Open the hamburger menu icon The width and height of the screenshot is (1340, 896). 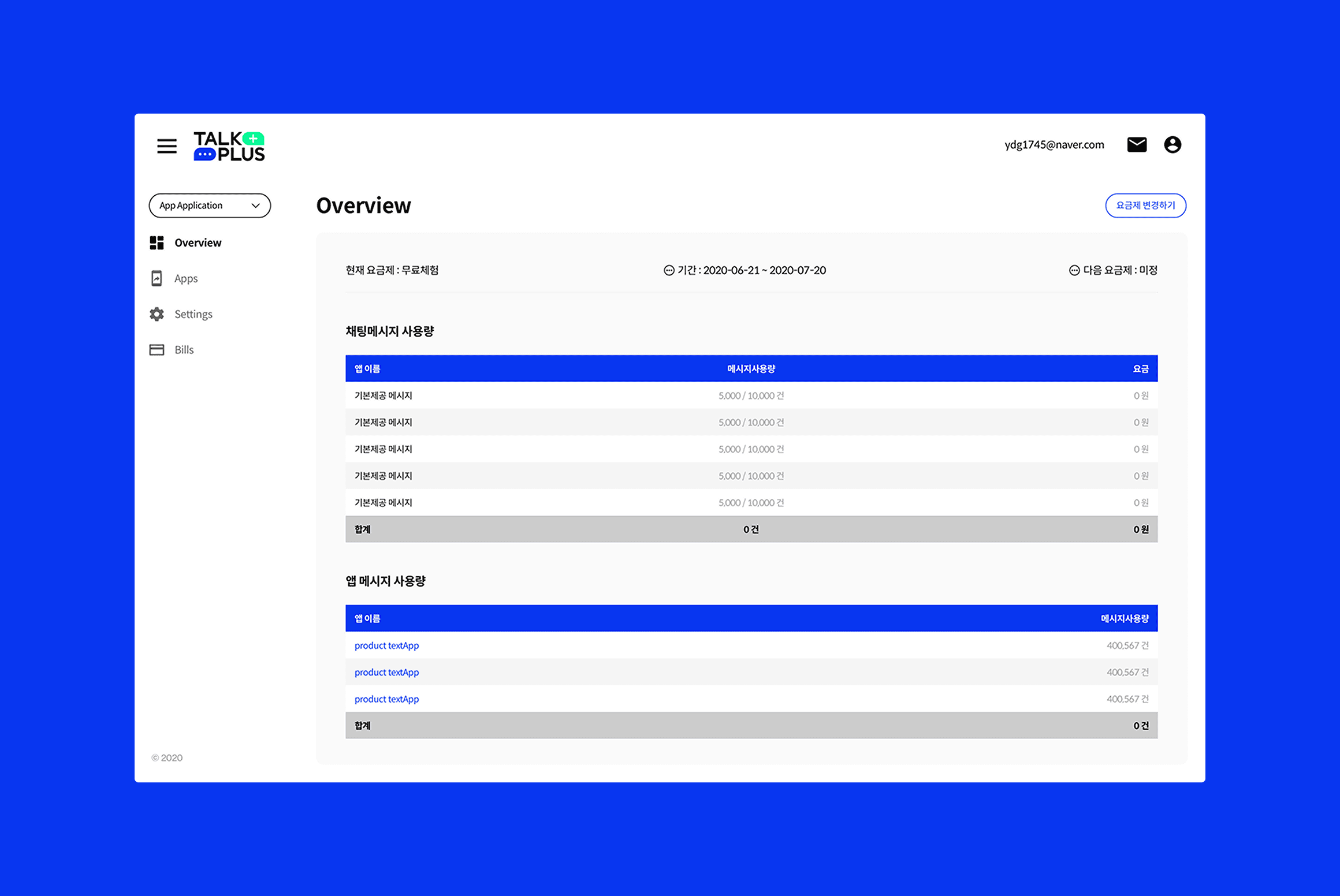click(167, 145)
